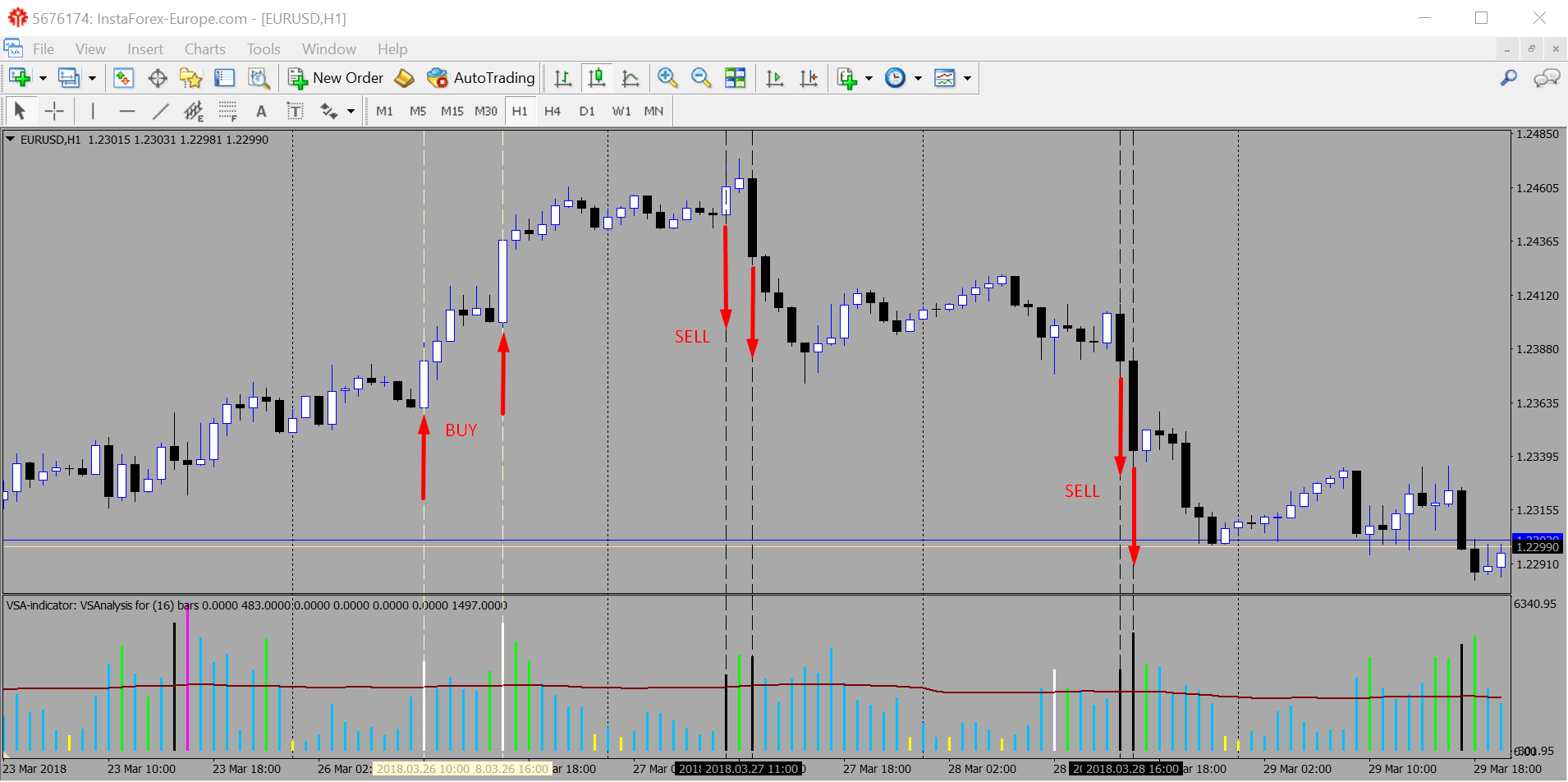1568x782 pixels.
Task: Expand the New Chart dropdown arrow
Action: [x=43, y=79]
